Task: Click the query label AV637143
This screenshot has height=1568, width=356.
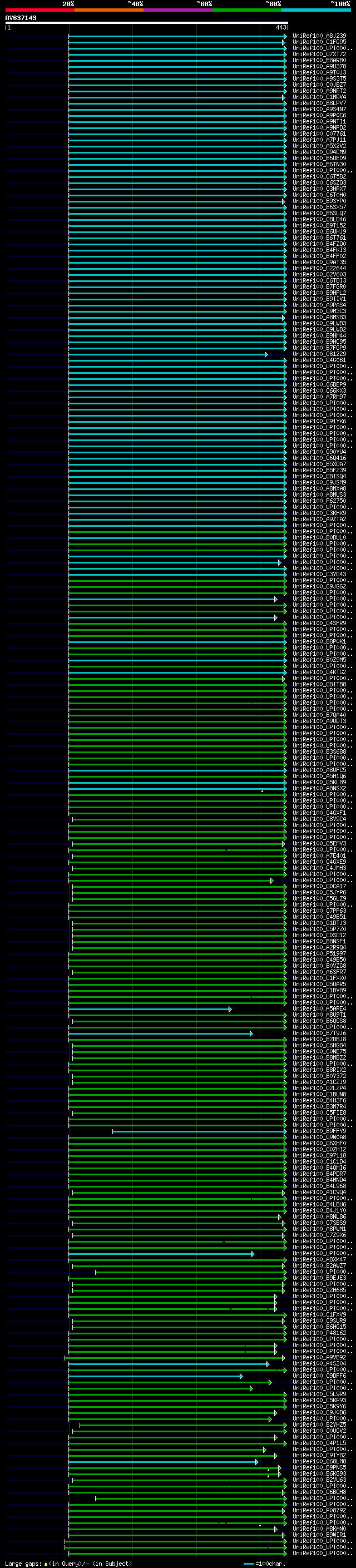Action: pyautogui.click(x=21, y=18)
